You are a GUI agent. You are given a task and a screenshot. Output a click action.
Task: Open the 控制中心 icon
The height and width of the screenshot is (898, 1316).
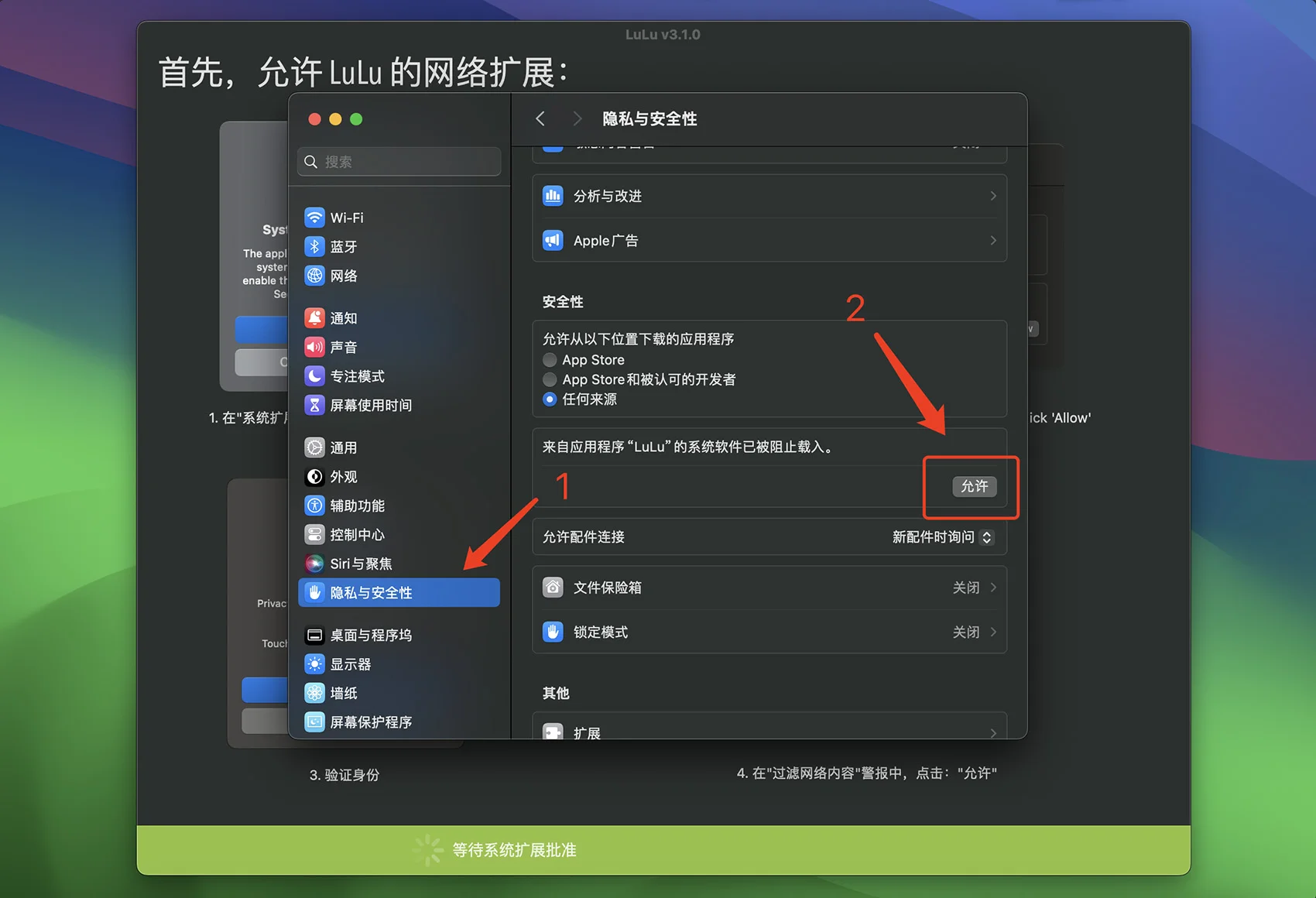pos(314,535)
